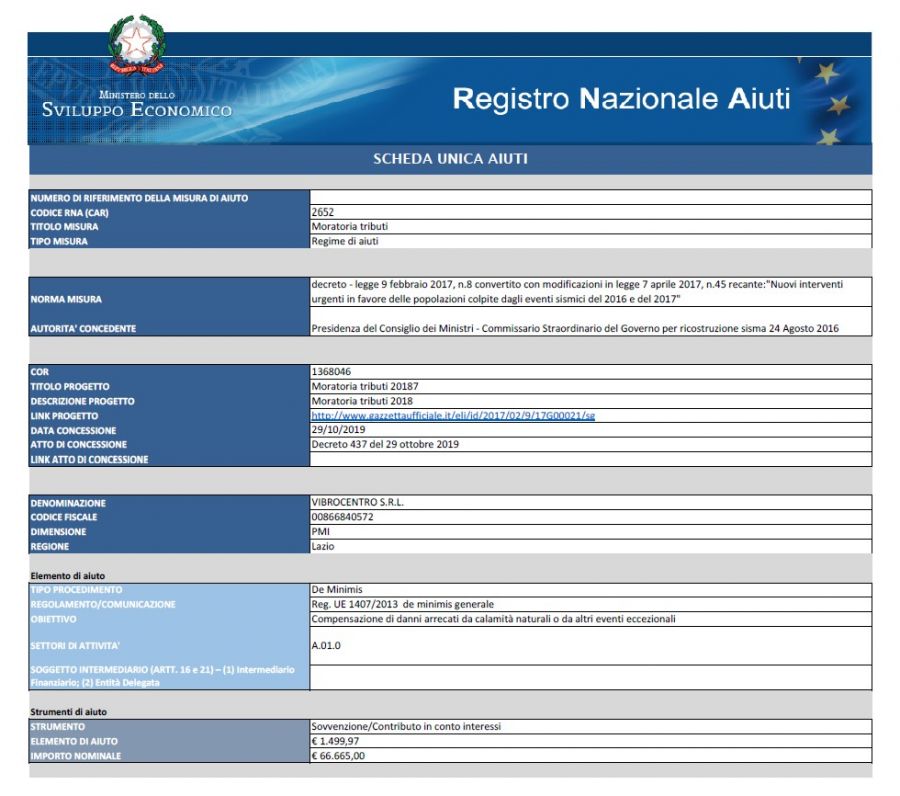Screen dimensions: 900x796
Task: Click the 'IMPORTO NOMINALE' label
Action: (76, 756)
